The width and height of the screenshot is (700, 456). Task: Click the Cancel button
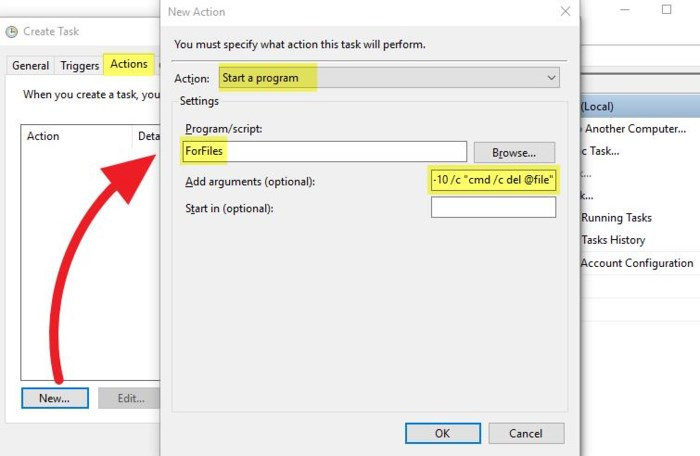526,433
